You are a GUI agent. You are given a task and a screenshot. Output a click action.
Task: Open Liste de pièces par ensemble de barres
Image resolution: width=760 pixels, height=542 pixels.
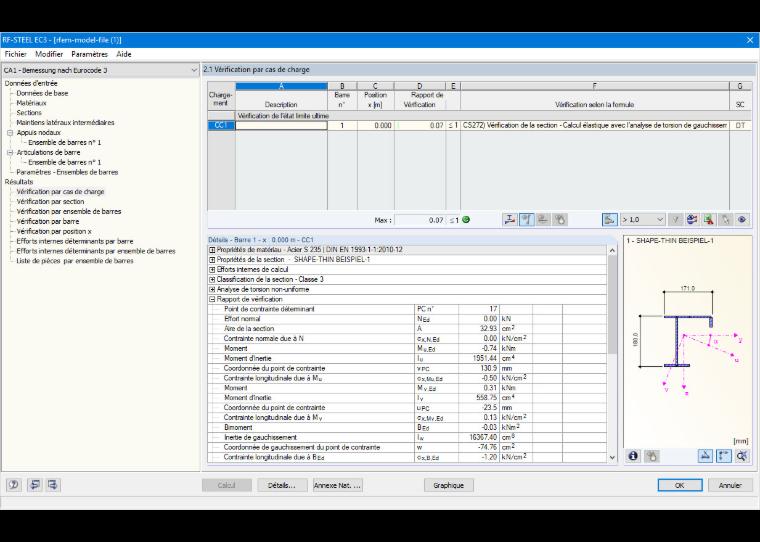click(x=75, y=261)
